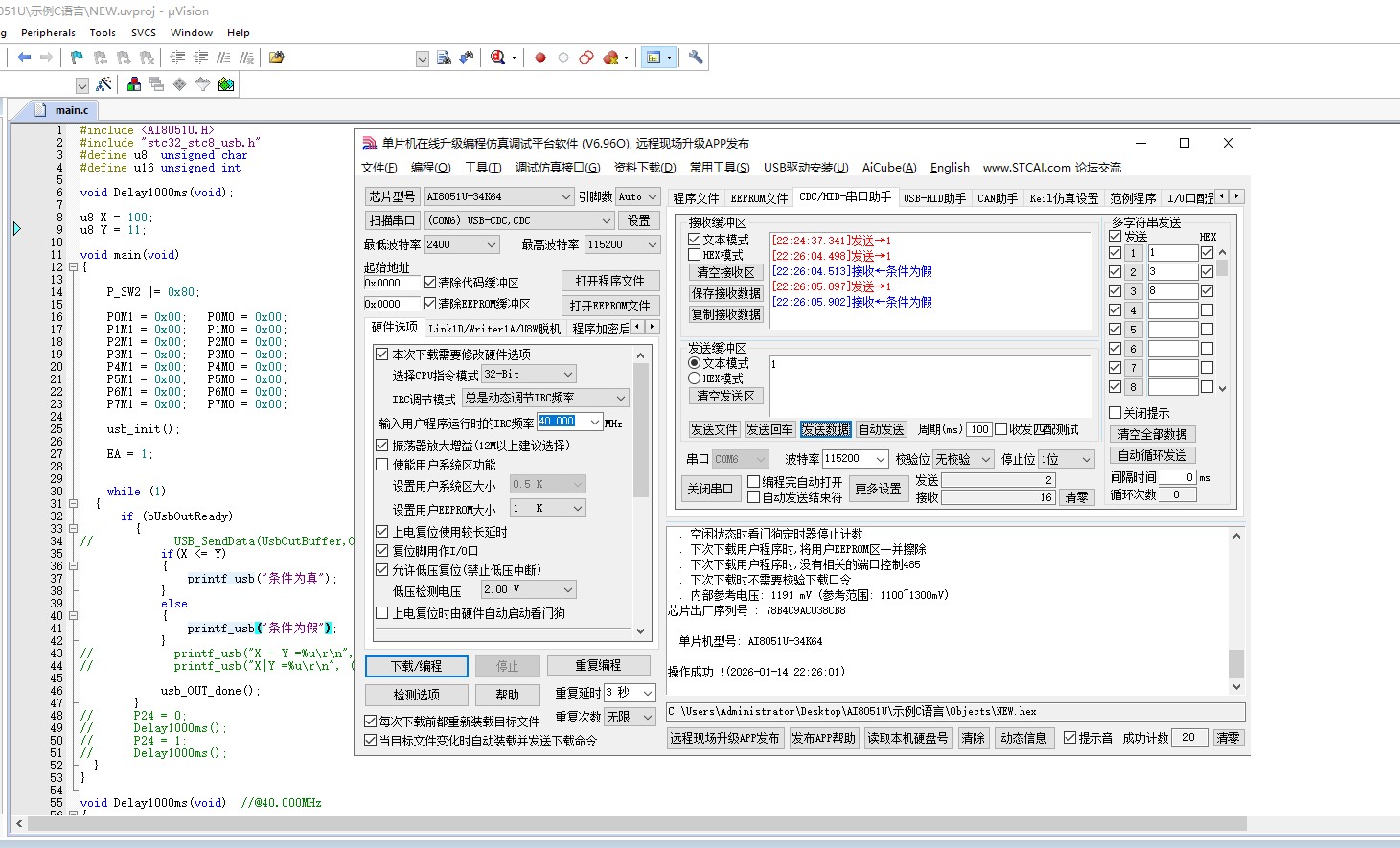Switch to the Keil仿真设置 tab
This screenshot has height=848, width=1400.
click(1064, 196)
